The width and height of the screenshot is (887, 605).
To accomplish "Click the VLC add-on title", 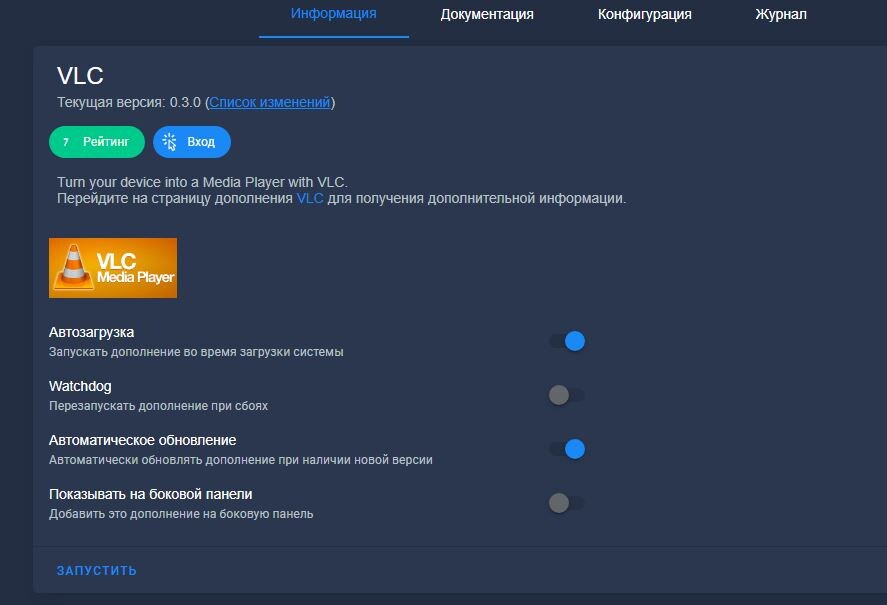I will pos(80,76).
